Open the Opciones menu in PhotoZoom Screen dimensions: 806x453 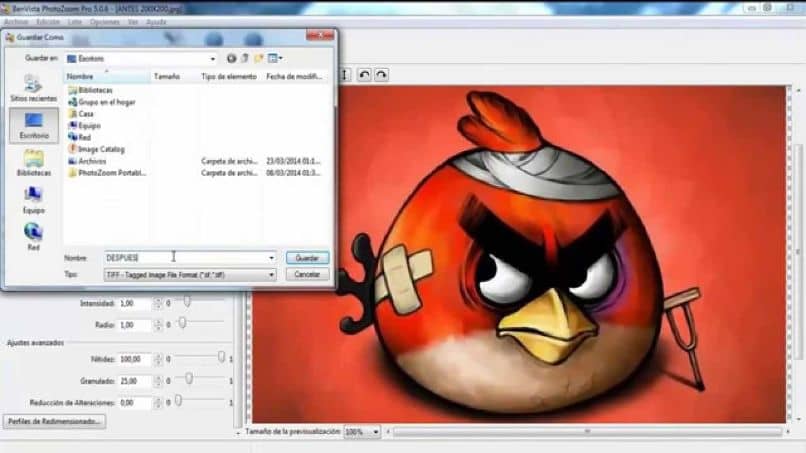[x=105, y=22]
